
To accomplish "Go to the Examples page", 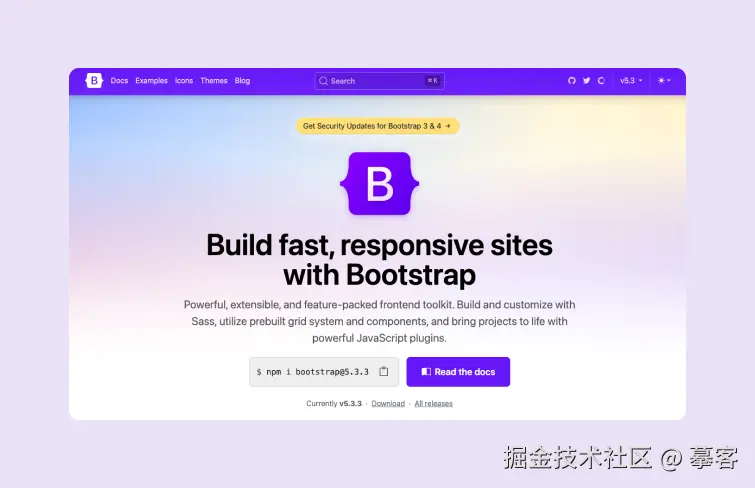I will pos(151,80).
